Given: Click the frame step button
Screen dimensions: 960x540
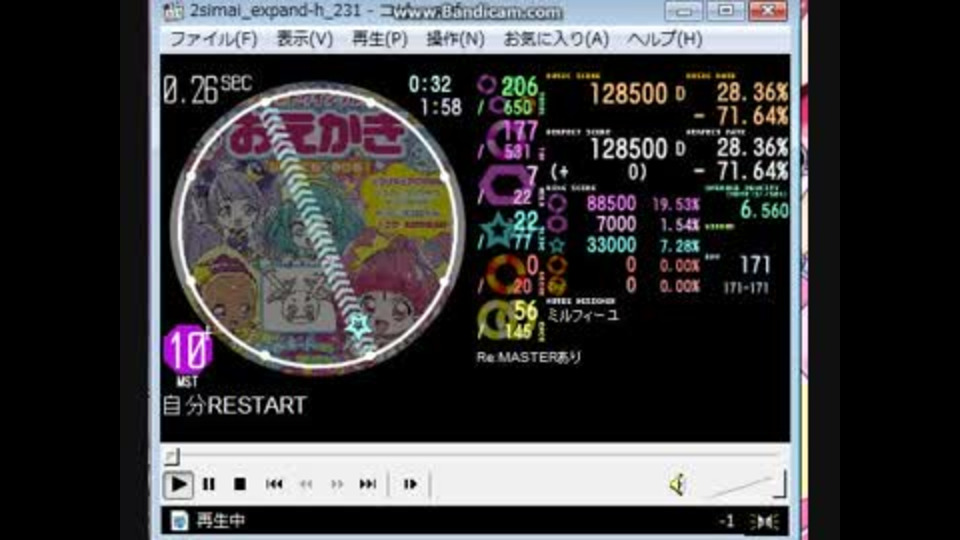Looking at the screenshot, I should pyautogui.click(x=410, y=484).
